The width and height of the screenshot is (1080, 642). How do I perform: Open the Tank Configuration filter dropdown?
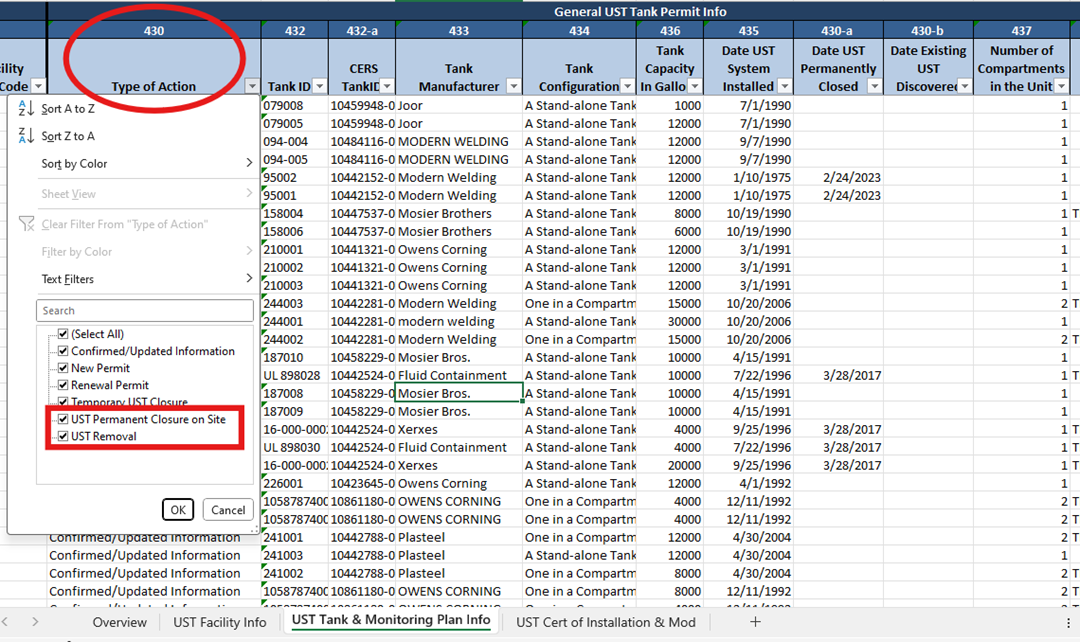(626, 87)
